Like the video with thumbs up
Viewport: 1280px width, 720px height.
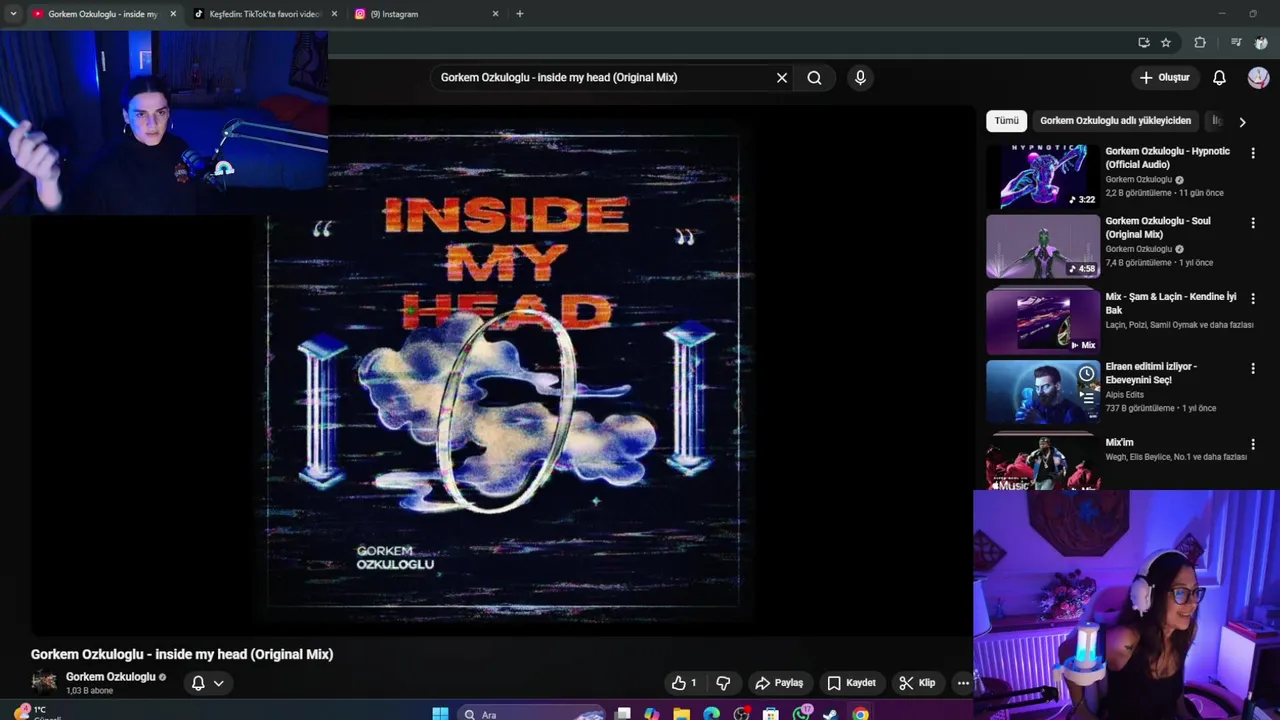click(685, 683)
